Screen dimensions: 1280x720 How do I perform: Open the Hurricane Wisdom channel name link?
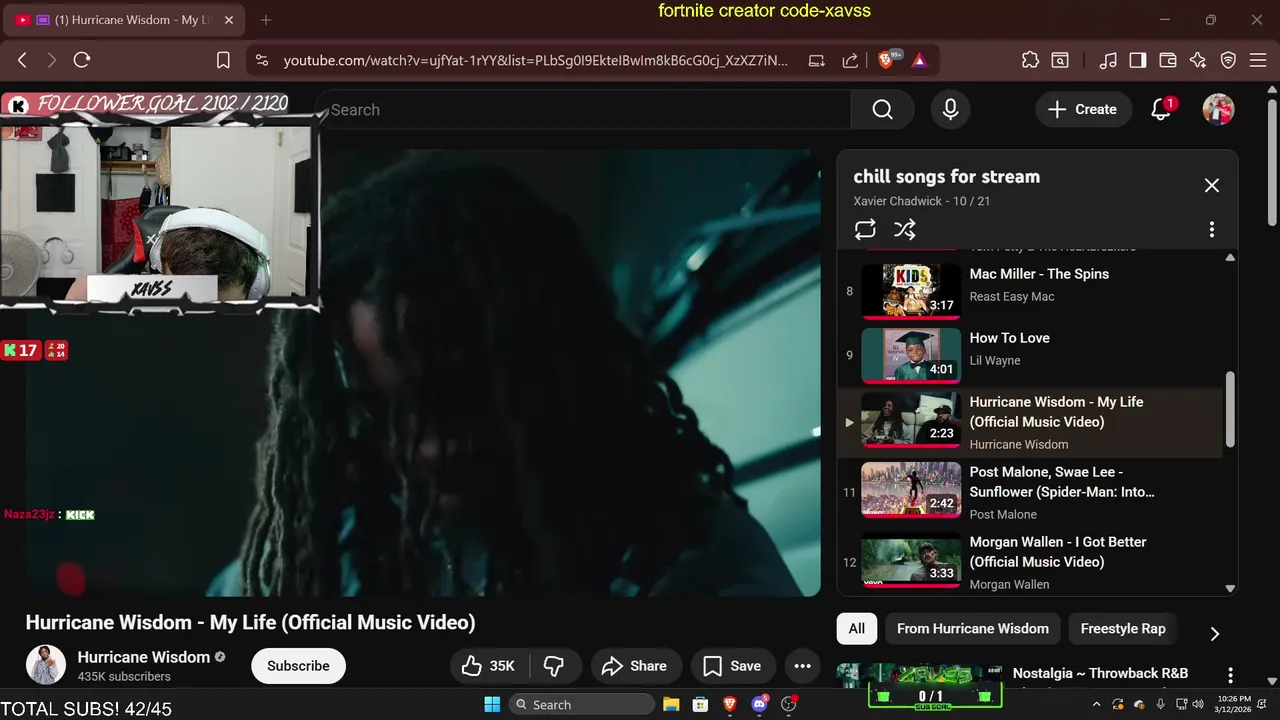tap(144, 657)
